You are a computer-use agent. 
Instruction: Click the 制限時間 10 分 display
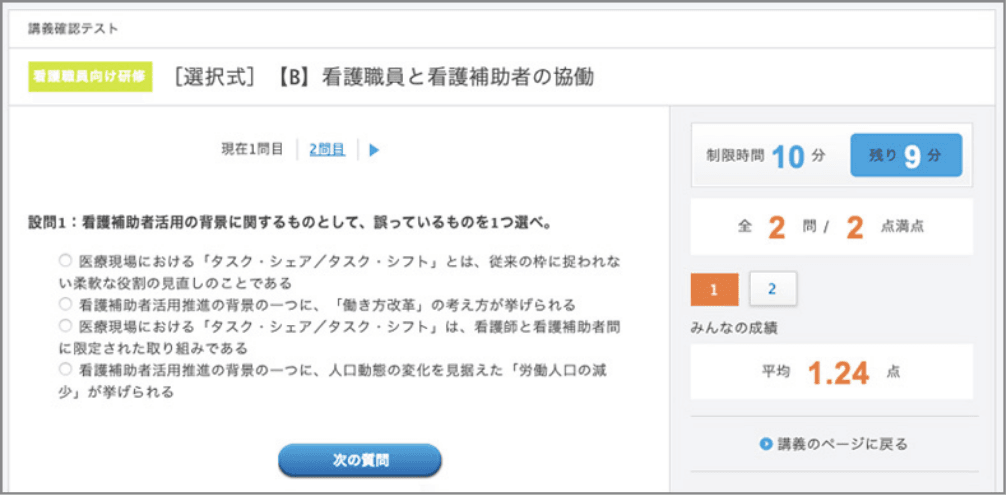765,156
